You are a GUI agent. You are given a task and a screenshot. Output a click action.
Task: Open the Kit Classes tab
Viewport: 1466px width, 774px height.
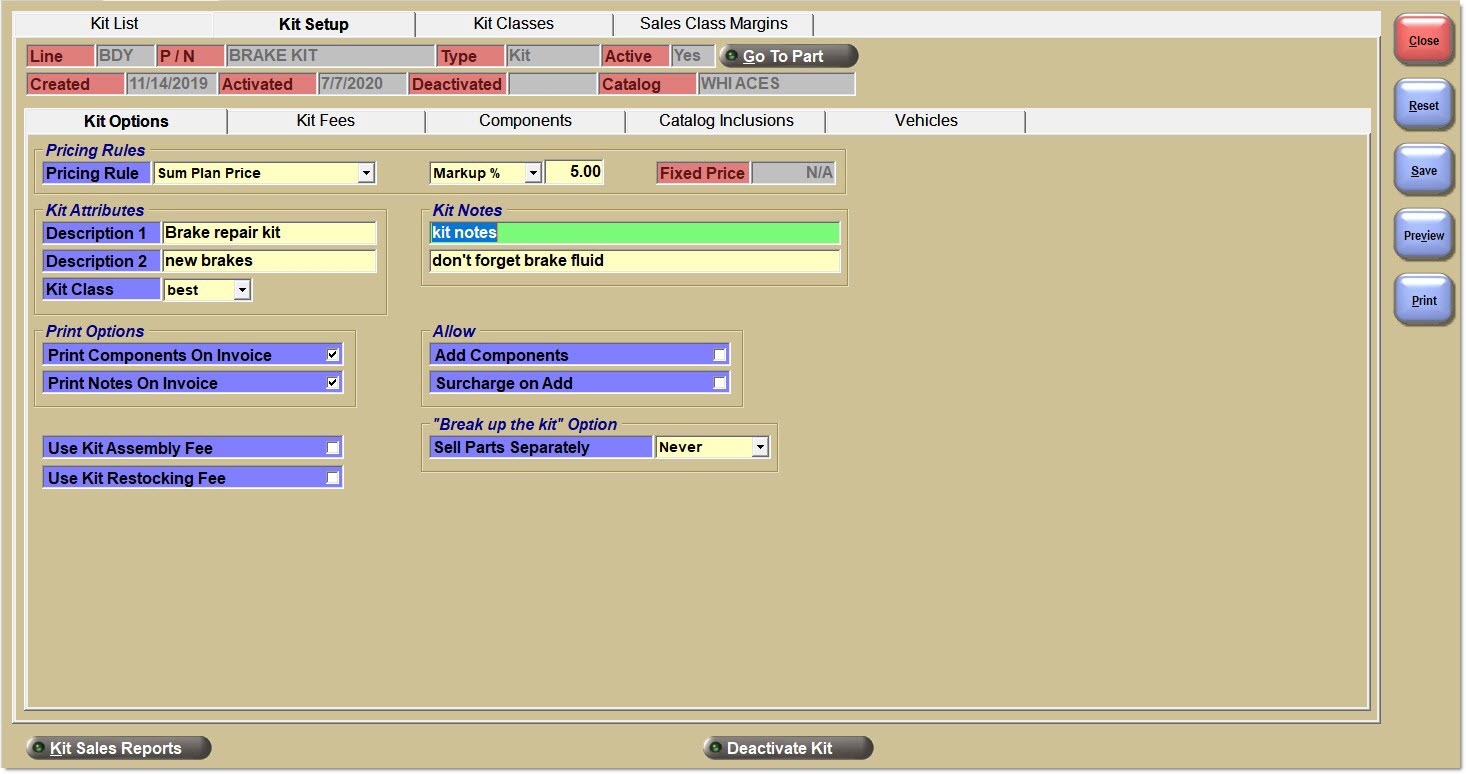(x=513, y=23)
